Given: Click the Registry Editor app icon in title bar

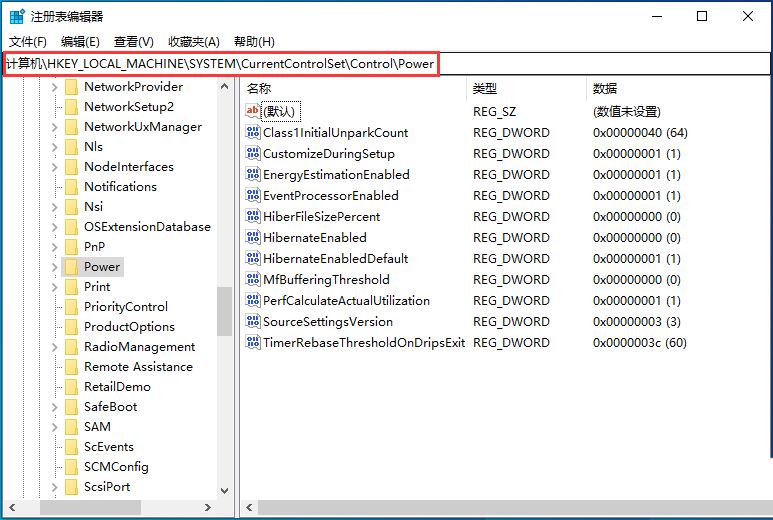Looking at the screenshot, I should pos(17,16).
